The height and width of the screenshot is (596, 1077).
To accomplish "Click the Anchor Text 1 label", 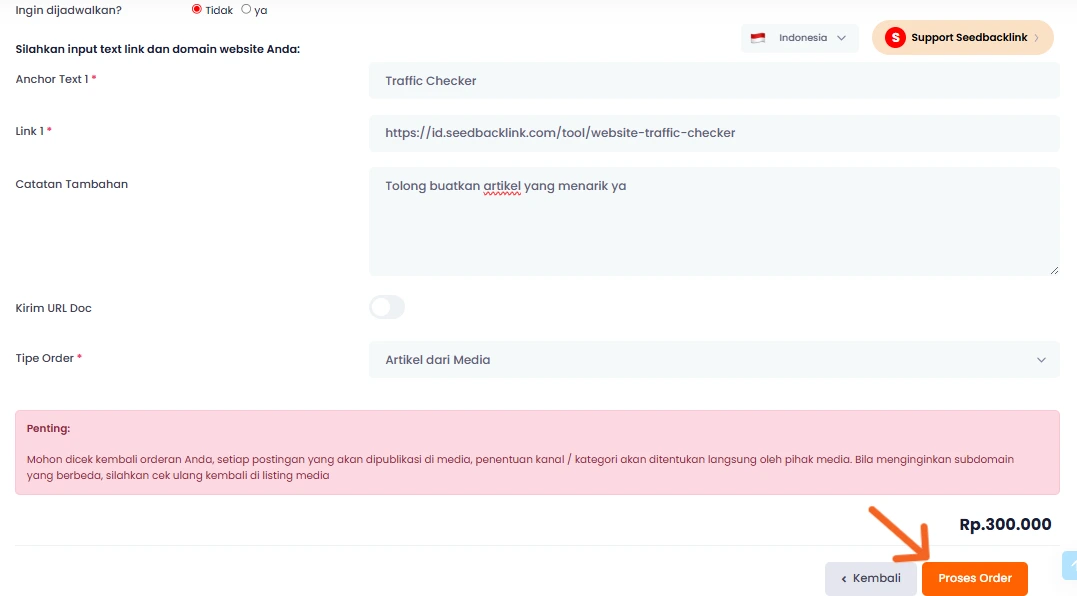I will tap(56, 79).
